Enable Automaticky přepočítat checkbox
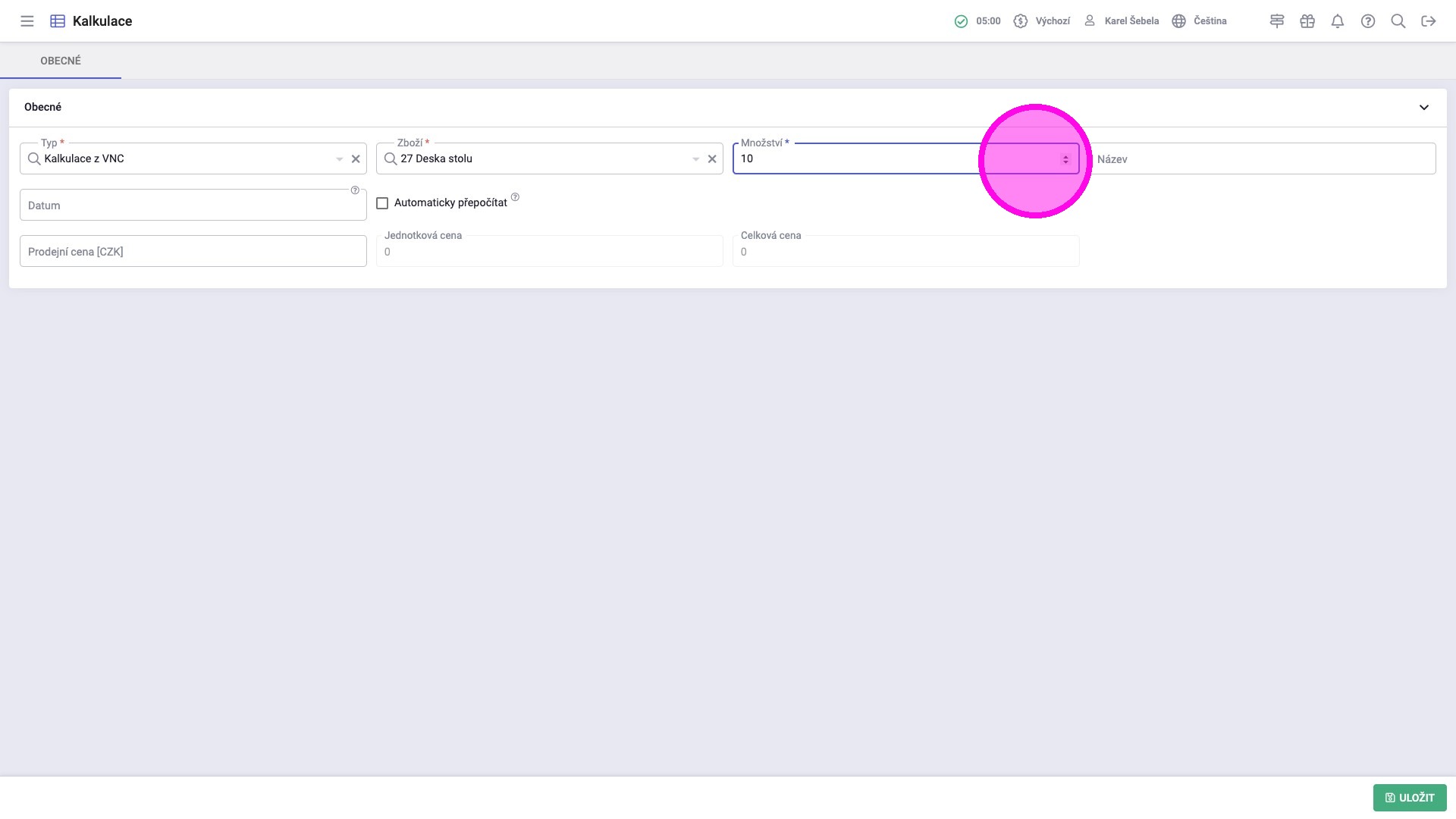The width and height of the screenshot is (1456, 819). [x=382, y=203]
